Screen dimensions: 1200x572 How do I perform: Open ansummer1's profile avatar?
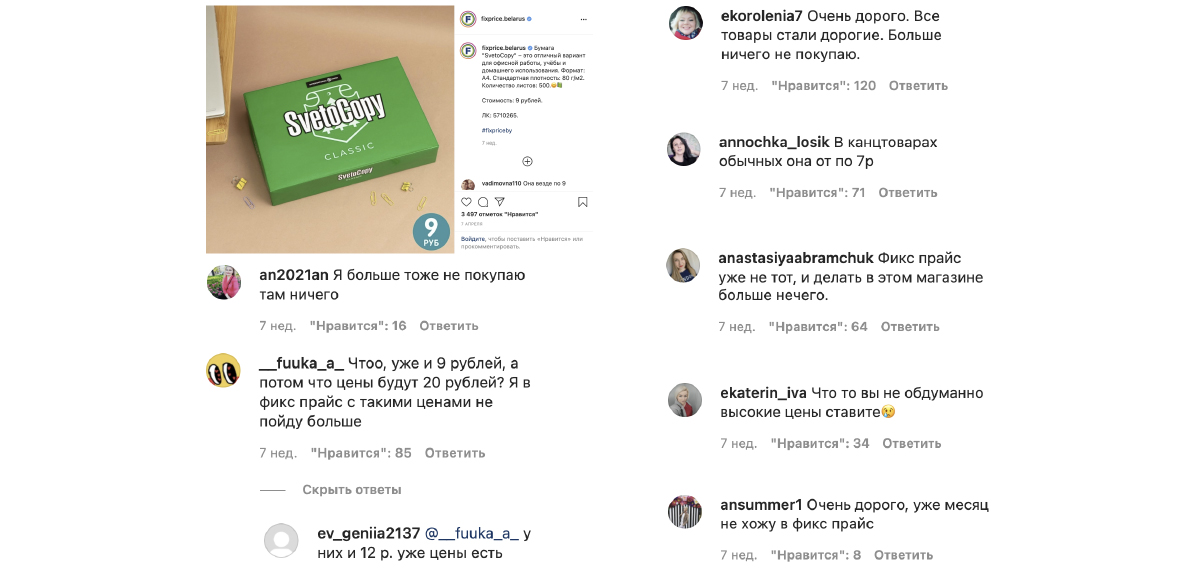click(685, 512)
